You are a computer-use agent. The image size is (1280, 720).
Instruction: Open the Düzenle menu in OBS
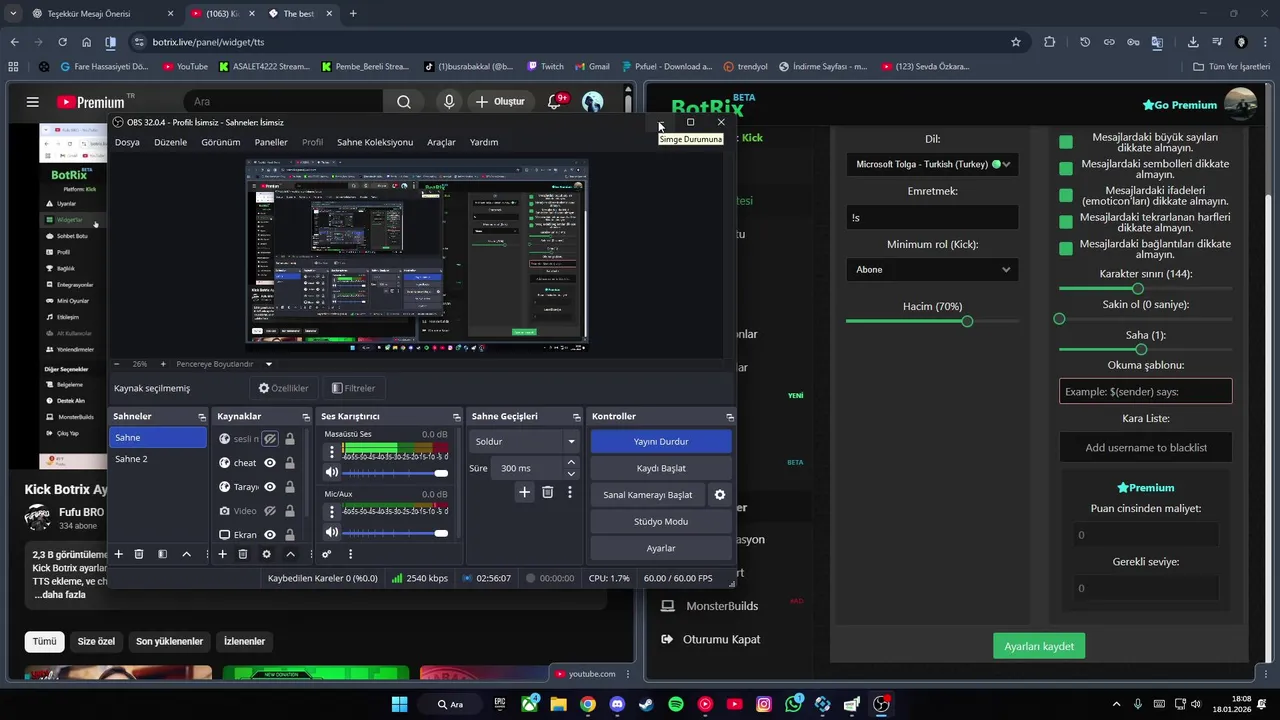point(170,142)
